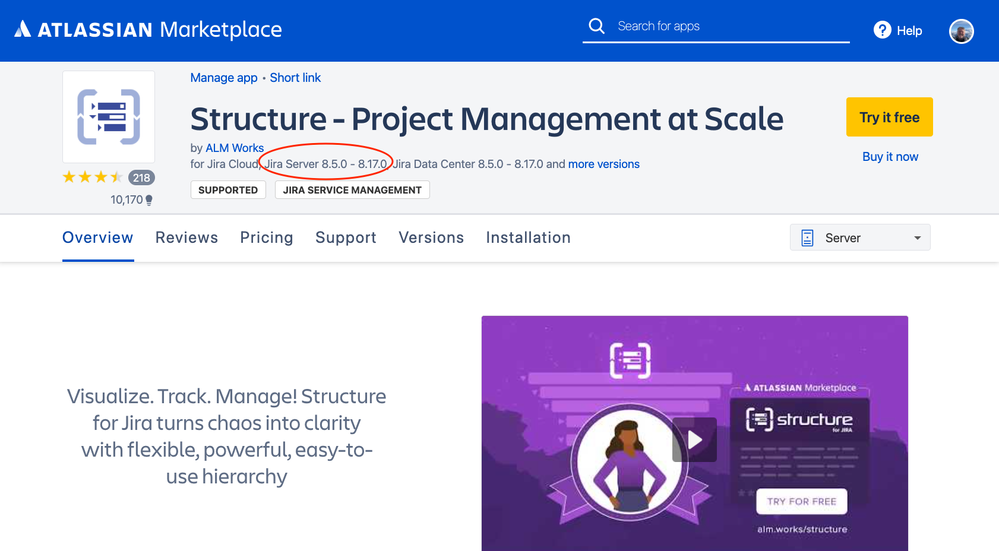Click the star rating icons
The width and height of the screenshot is (999, 551).
tap(92, 177)
